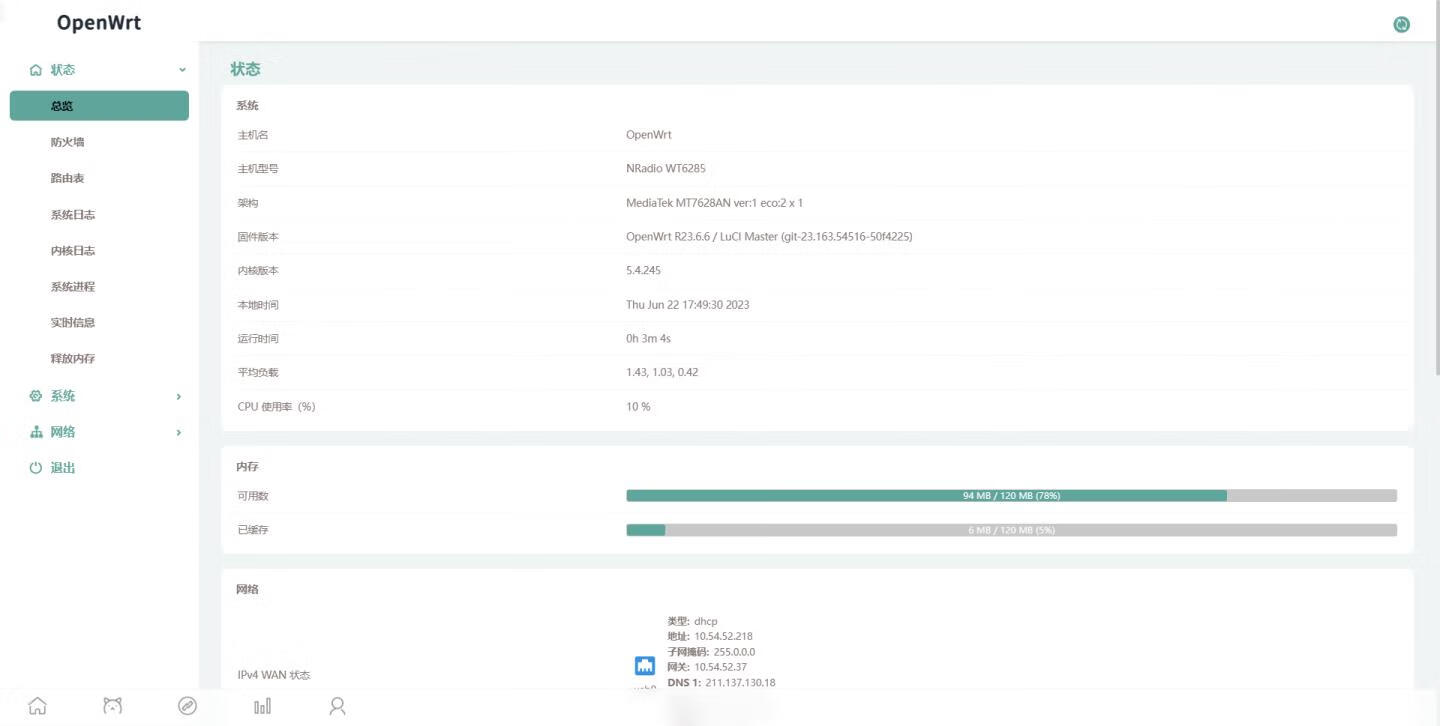
Task: Expand the 系统 menu chevron
Action: pos(179,396)
